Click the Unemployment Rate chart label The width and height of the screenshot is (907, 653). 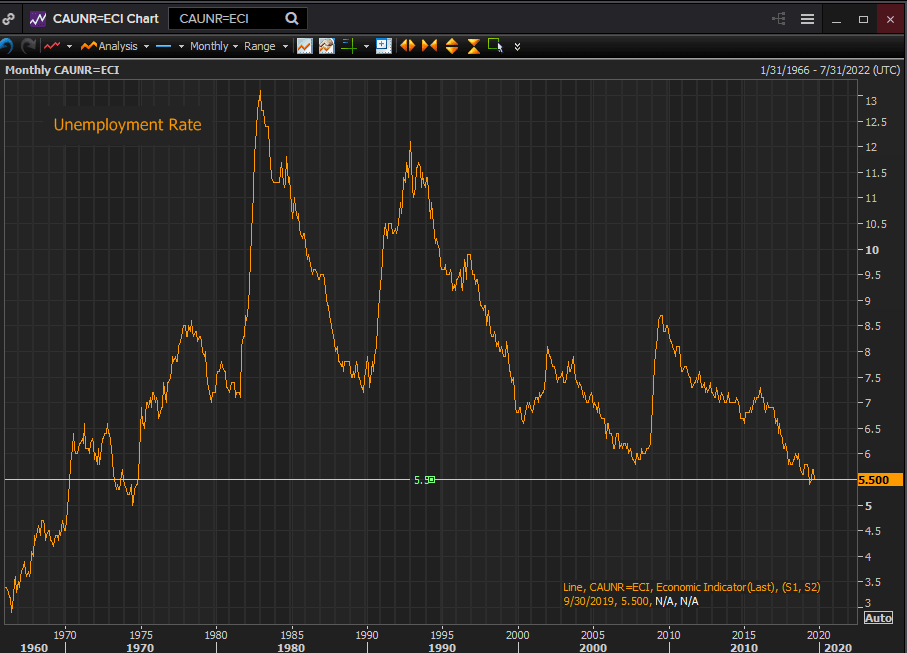(127, 125)
